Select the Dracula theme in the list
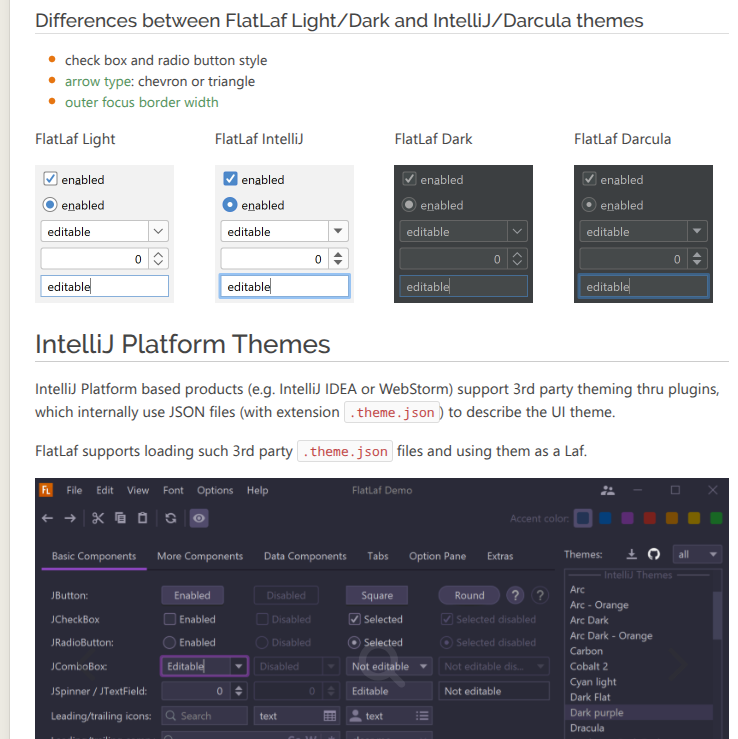 click(x=639, y=728)
